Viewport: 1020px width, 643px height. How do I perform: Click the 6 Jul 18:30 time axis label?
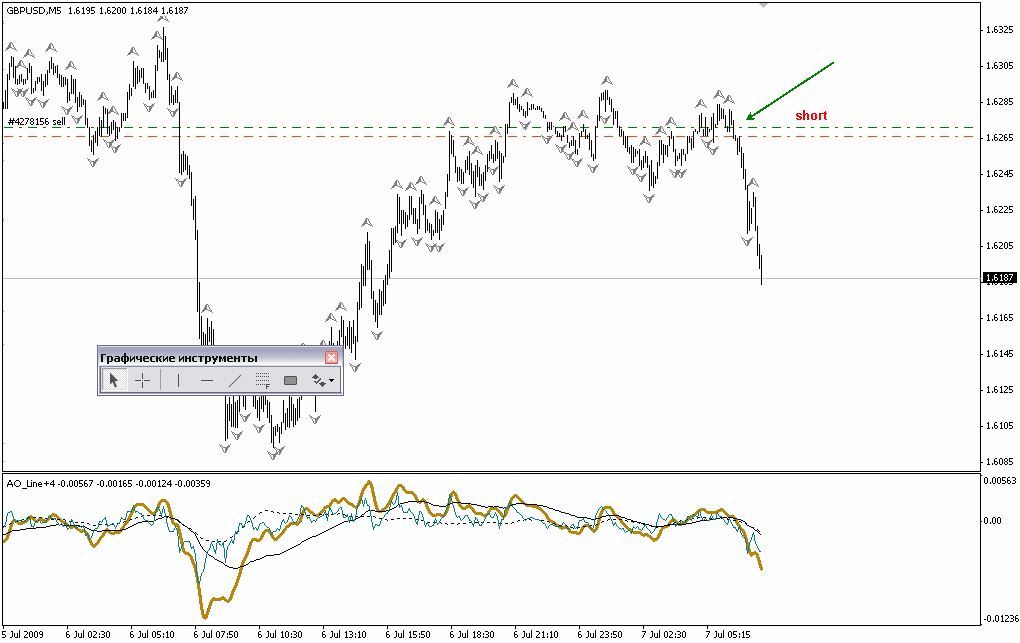(x=472, y=634)
